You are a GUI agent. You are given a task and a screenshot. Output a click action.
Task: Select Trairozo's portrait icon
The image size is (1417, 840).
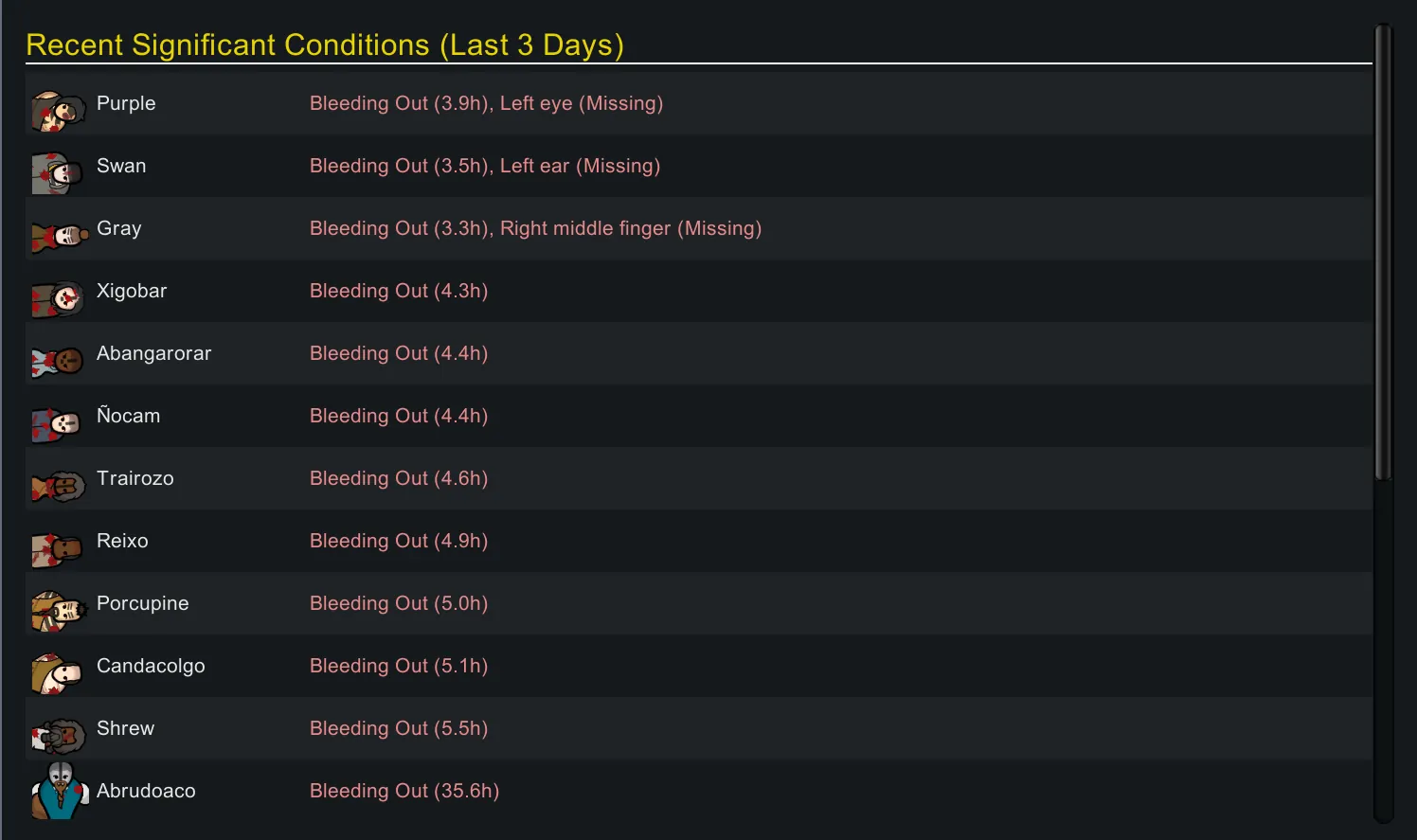(x=58, y=486)
